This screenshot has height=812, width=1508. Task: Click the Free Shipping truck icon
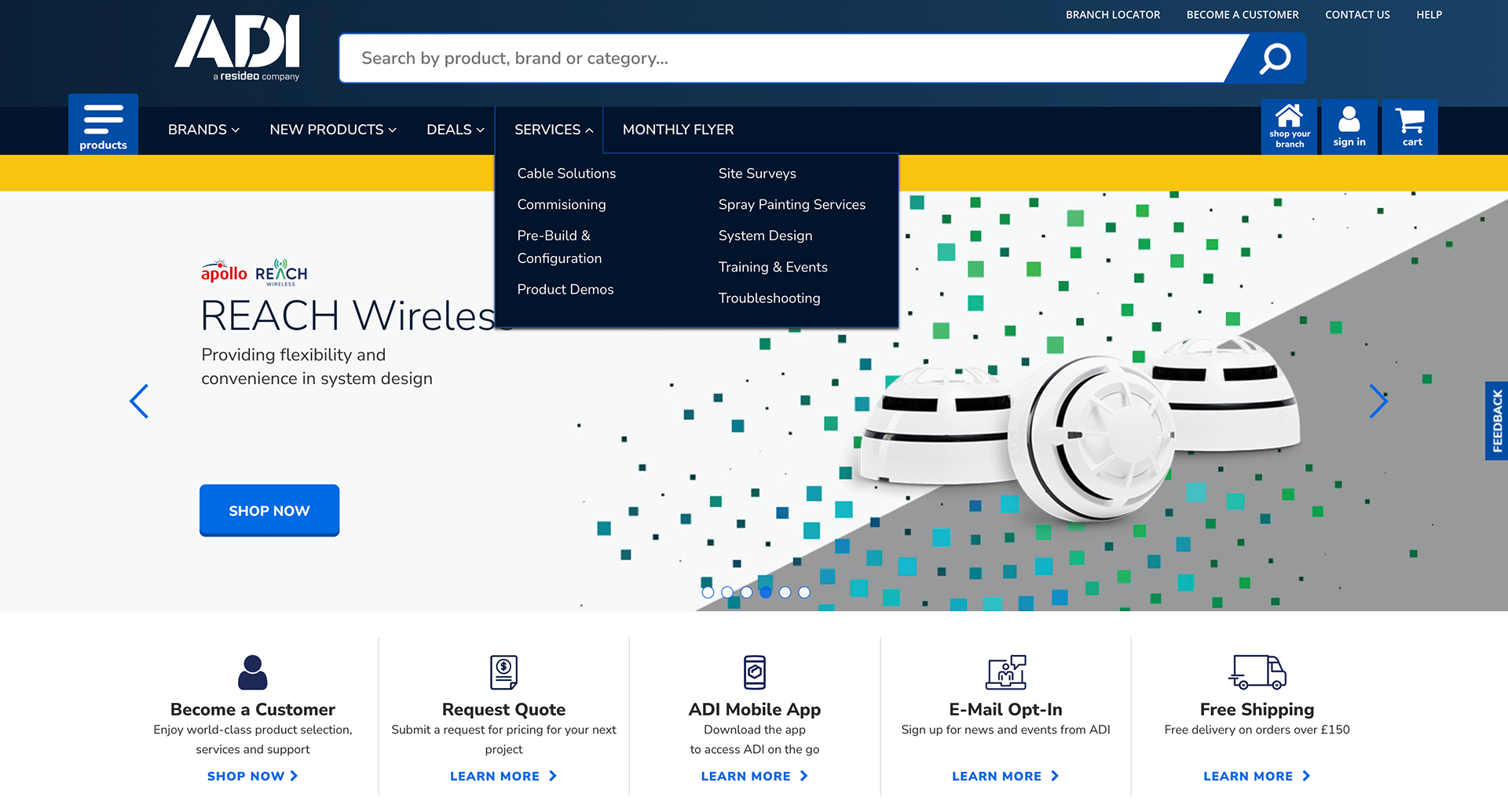pos(1257,672)
